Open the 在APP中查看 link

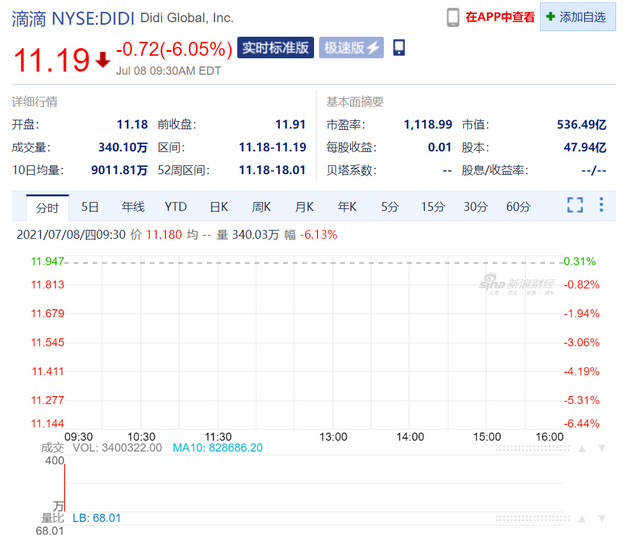point(500,17)
